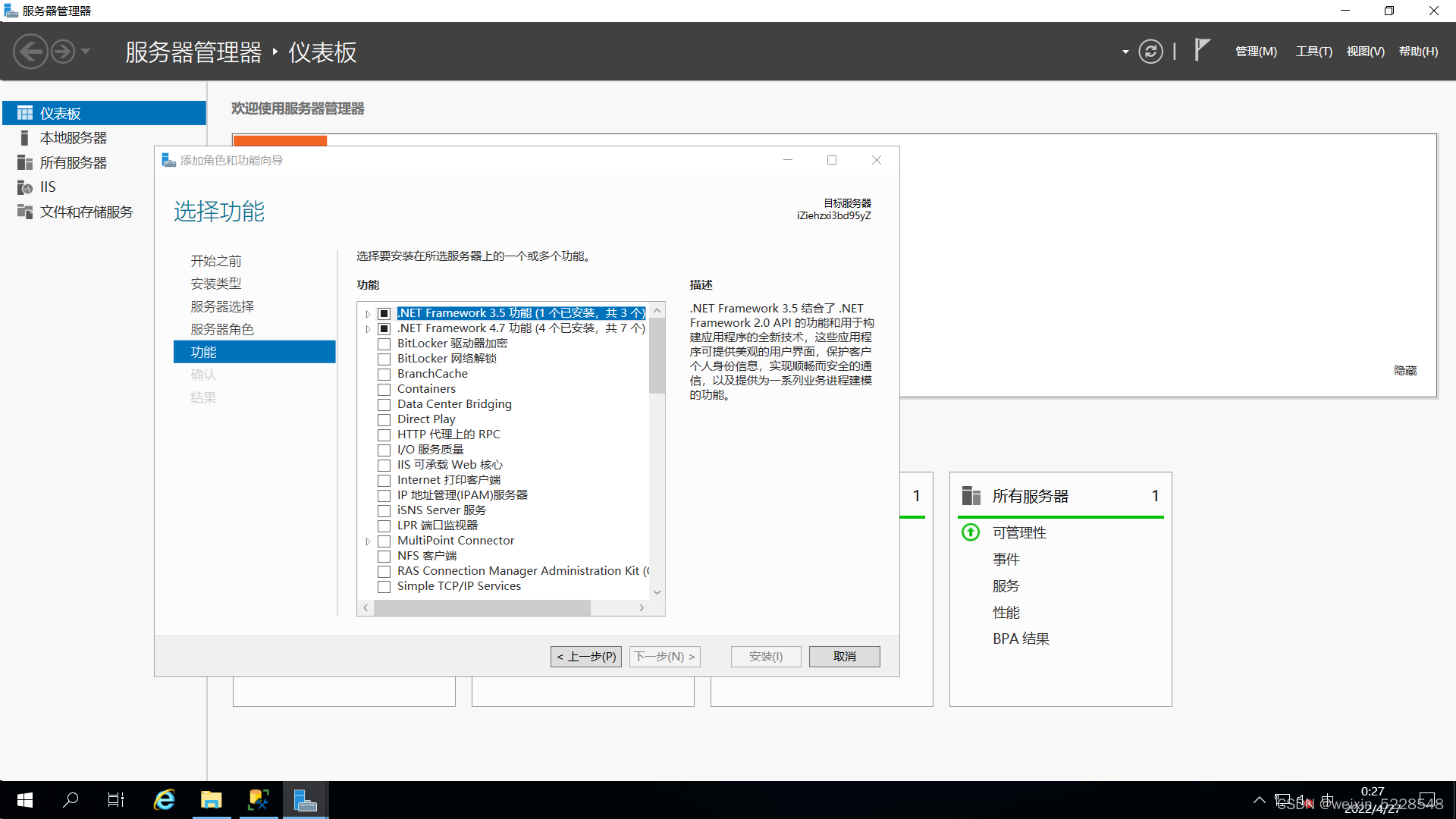The width and height of the screenshot is (1456, 819).
Task: Check iSNS Server 服务 checkbox
Action: [x=384, y=511]
